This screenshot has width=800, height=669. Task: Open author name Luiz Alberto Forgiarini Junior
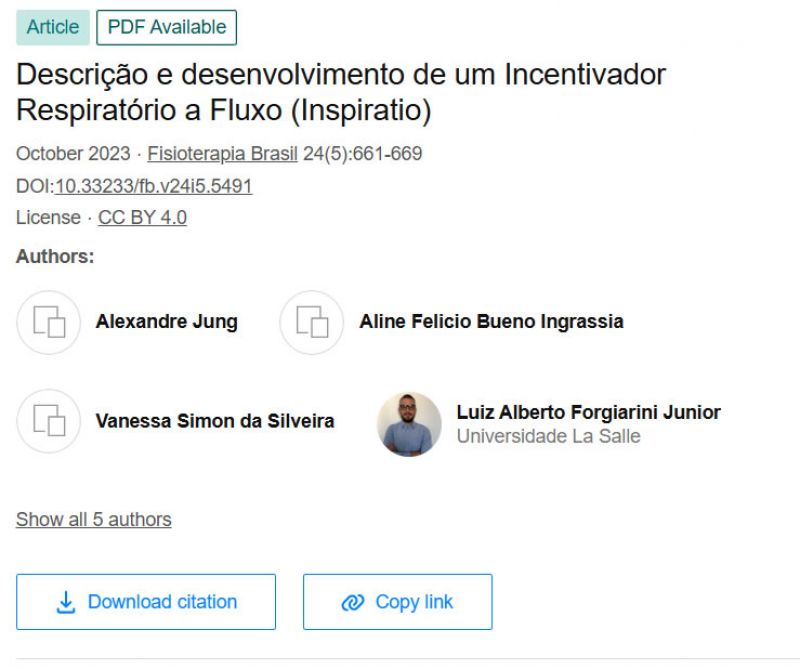588,412
